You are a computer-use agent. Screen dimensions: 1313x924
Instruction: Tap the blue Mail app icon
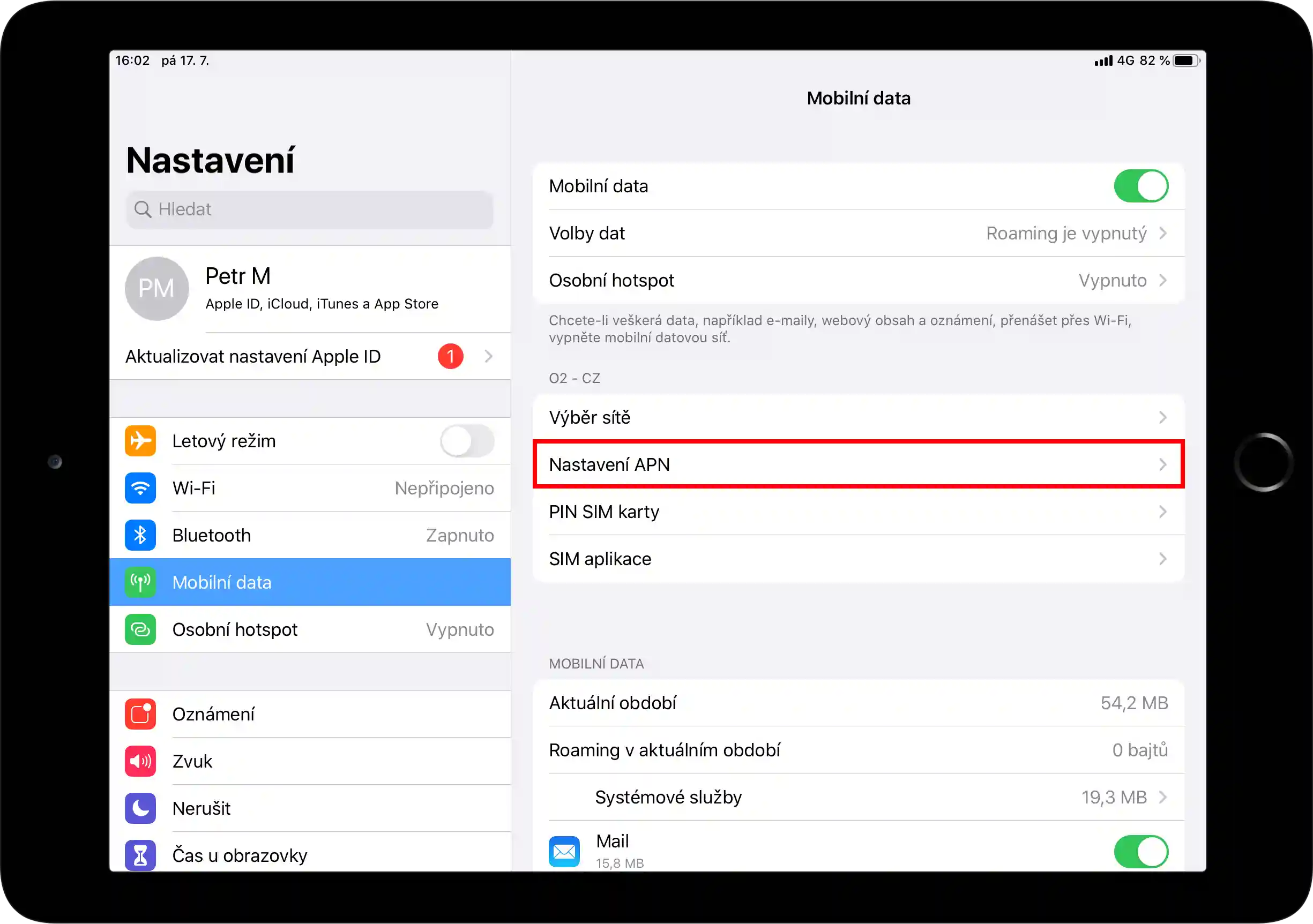564,852
